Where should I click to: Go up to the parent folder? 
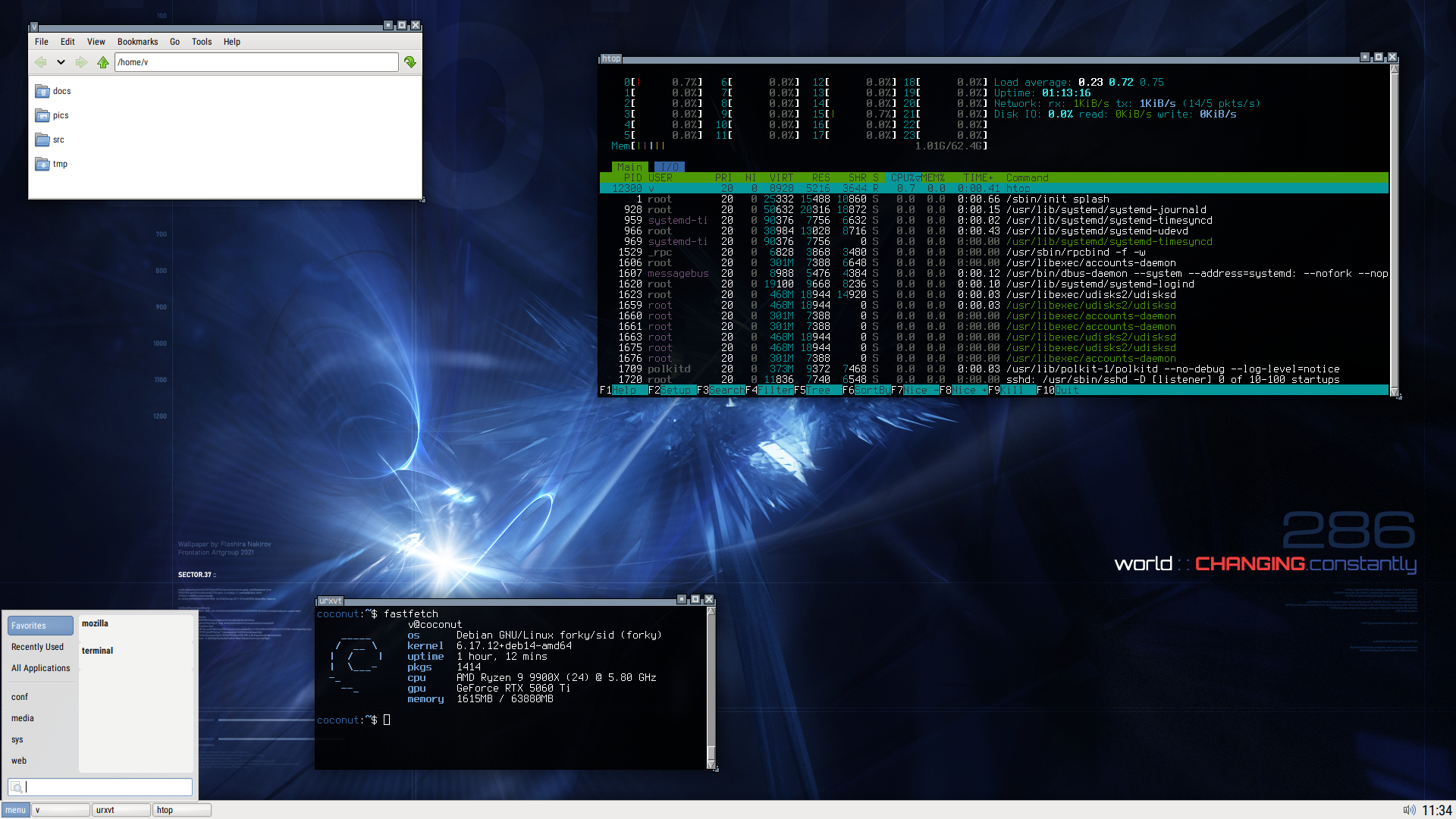(102, 62)
